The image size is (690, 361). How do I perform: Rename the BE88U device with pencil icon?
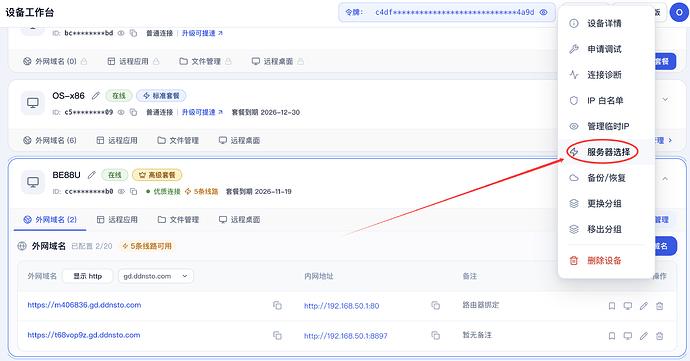pos(92,175)
